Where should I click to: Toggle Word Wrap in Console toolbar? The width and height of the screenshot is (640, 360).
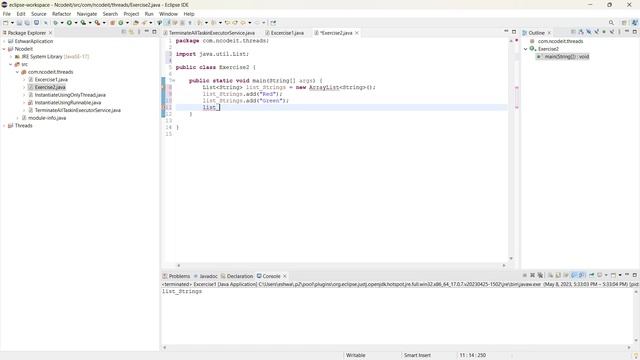565,275
